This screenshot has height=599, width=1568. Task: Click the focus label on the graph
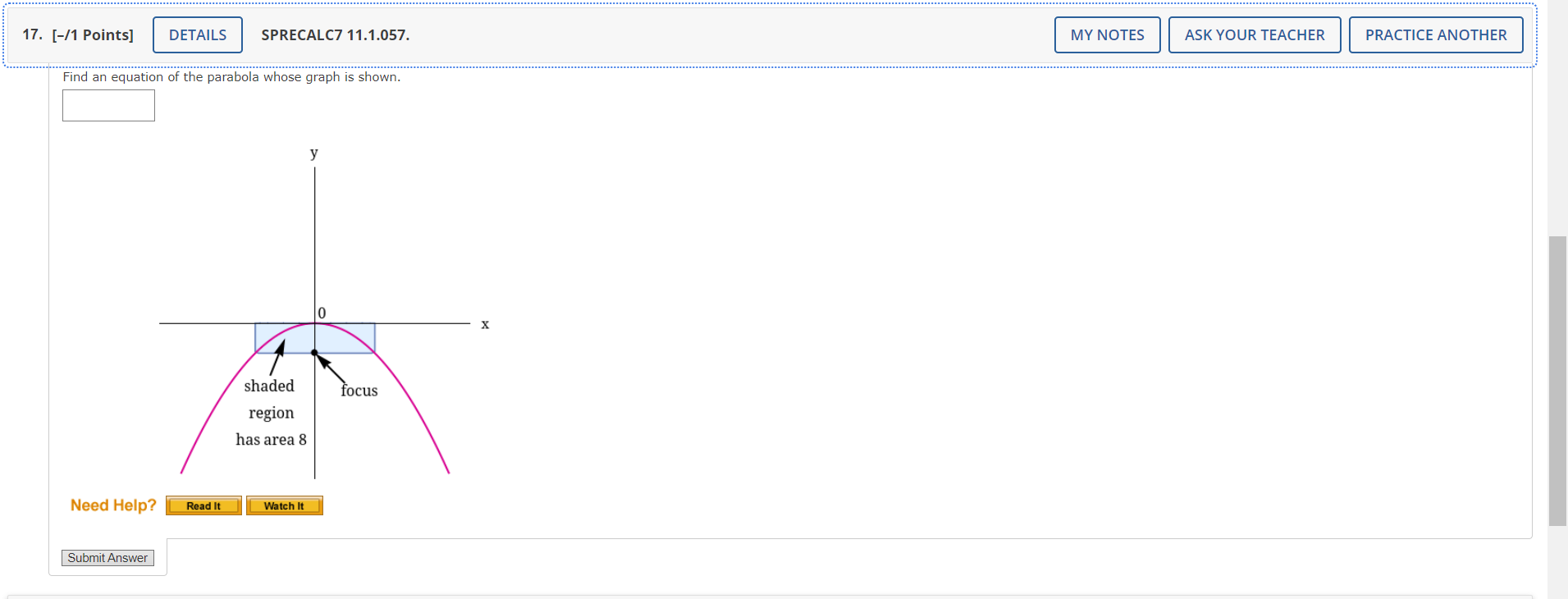click(359, 391)
